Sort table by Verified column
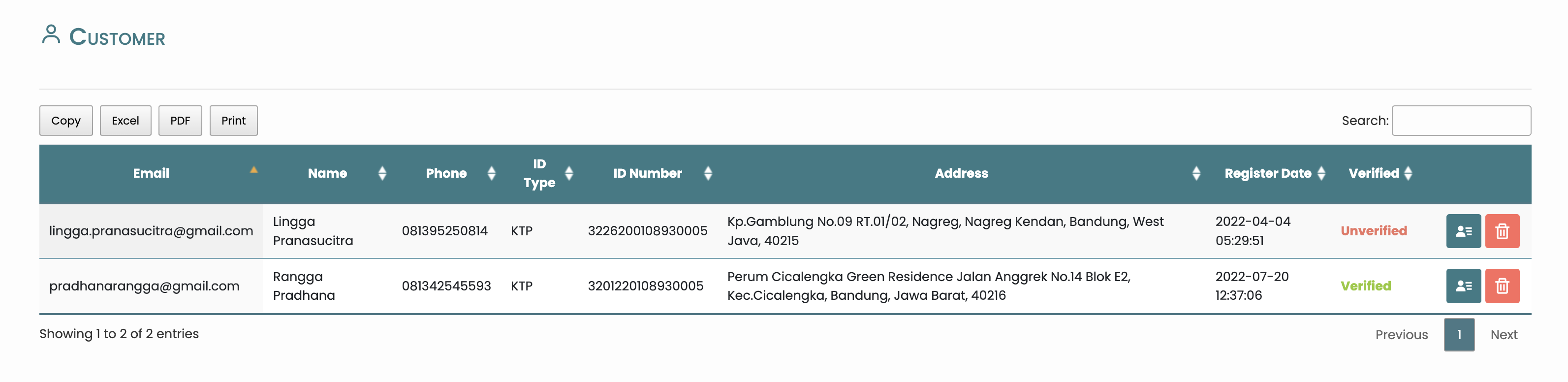The width and height of the screenshot is (1568, 382). (1407, 174)
